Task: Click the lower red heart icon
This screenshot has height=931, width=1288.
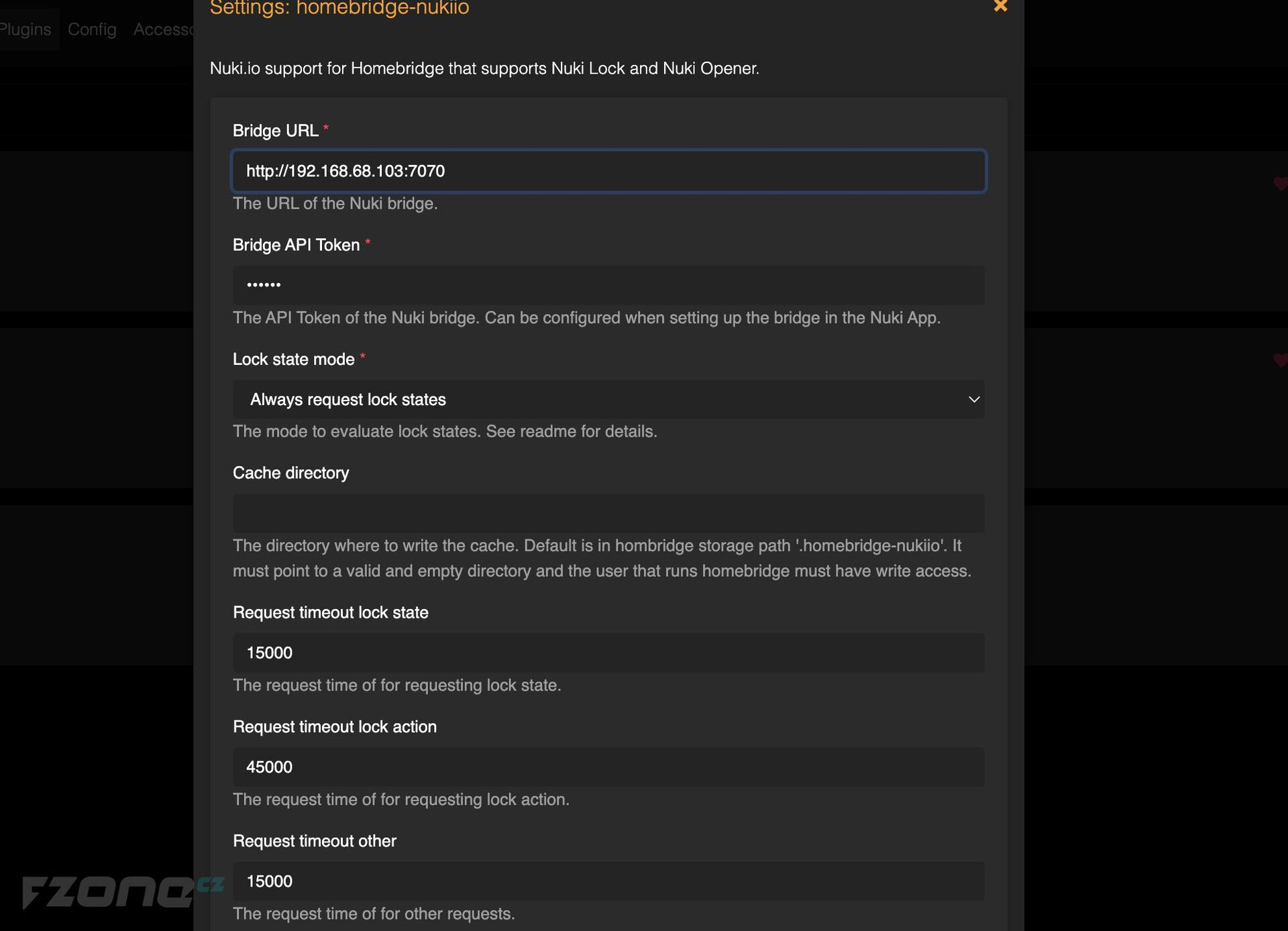Action: tap(1281, 360)
